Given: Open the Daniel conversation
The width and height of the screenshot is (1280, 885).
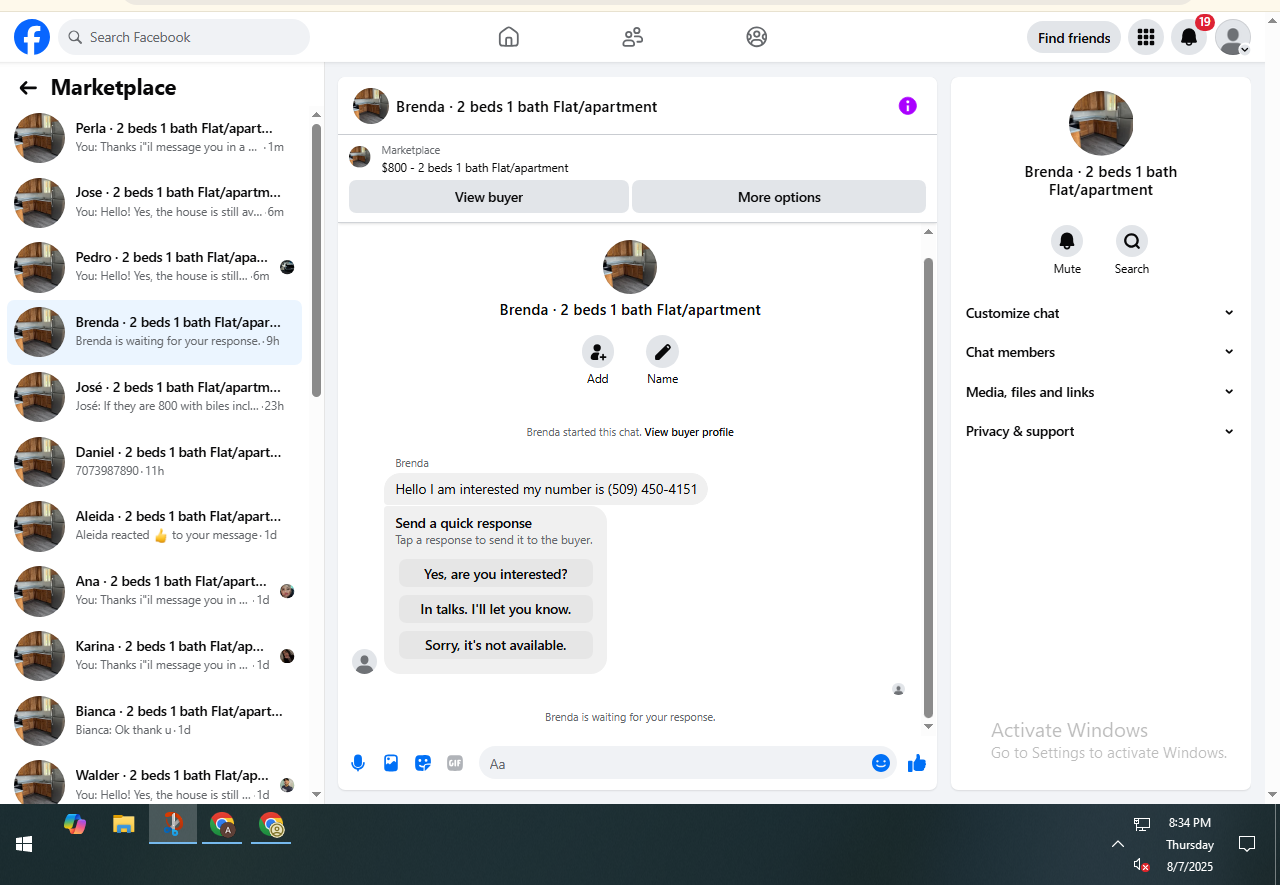Looking at the screenshot, I should (x=154, y=461).
